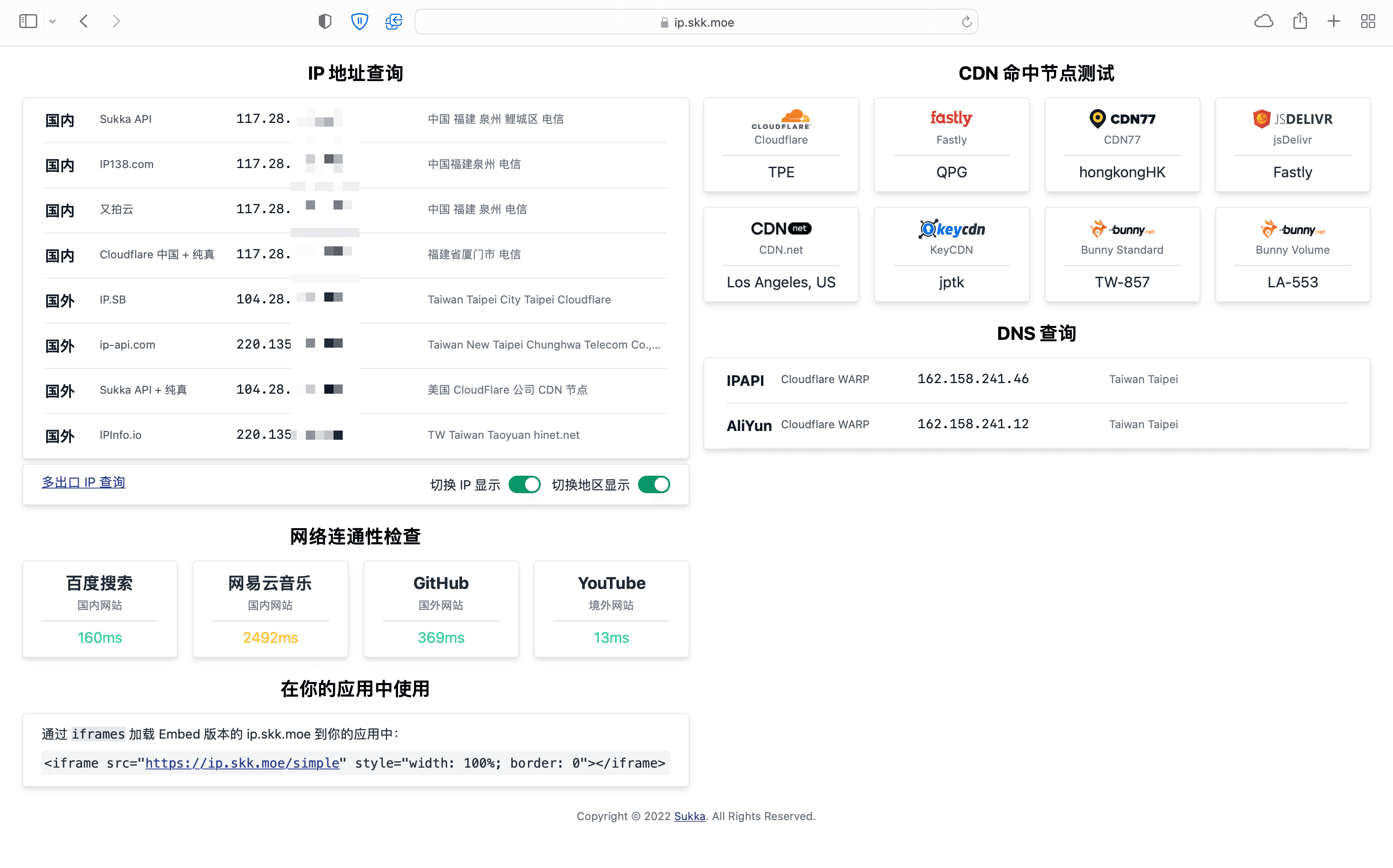The image size is (1393, 868).
Task: Select the YouTube connectivity card
Action: click(x=611, y=608)
